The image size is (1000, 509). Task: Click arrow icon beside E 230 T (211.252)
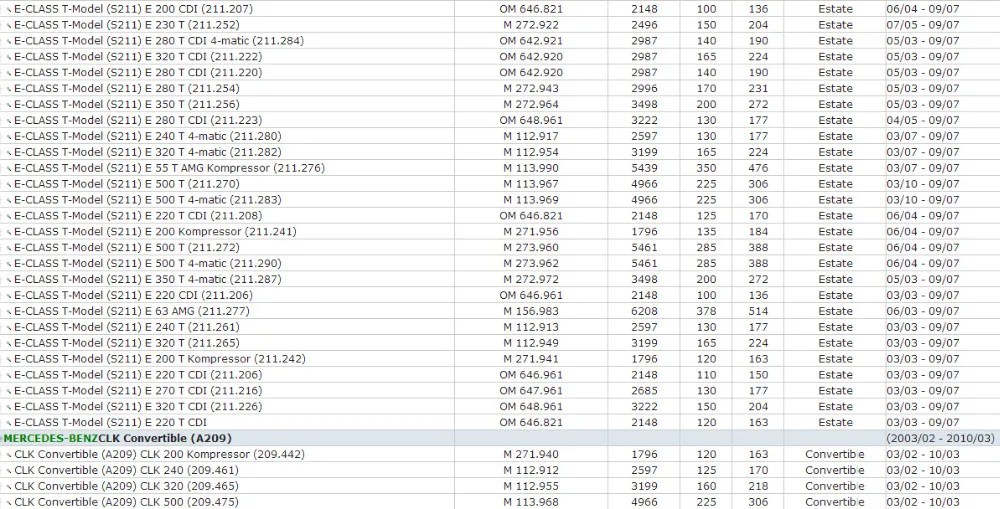(x=9, y=26)
